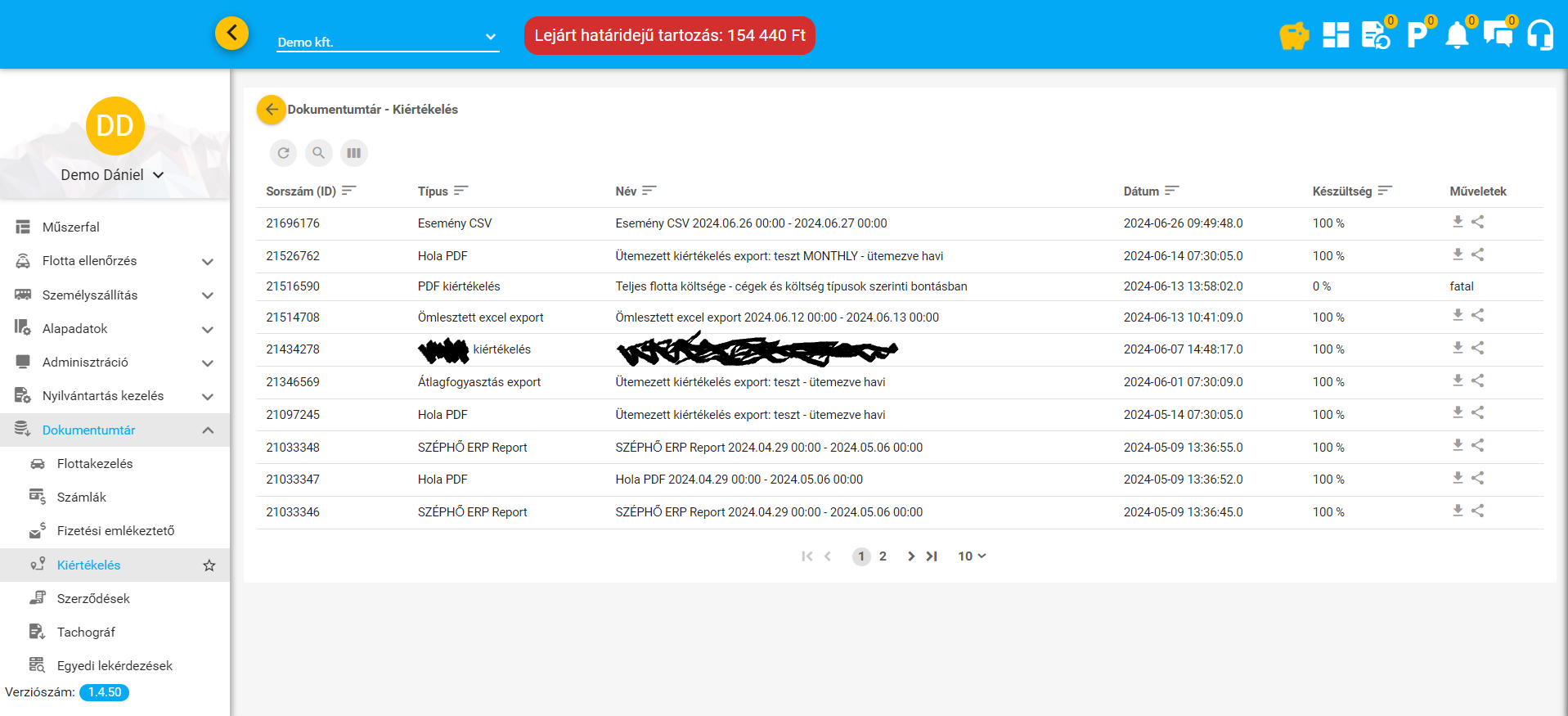Open rows per page dropdown showing 10
The height and width of the screenshot is (716, 1568).
pos(972,556)
